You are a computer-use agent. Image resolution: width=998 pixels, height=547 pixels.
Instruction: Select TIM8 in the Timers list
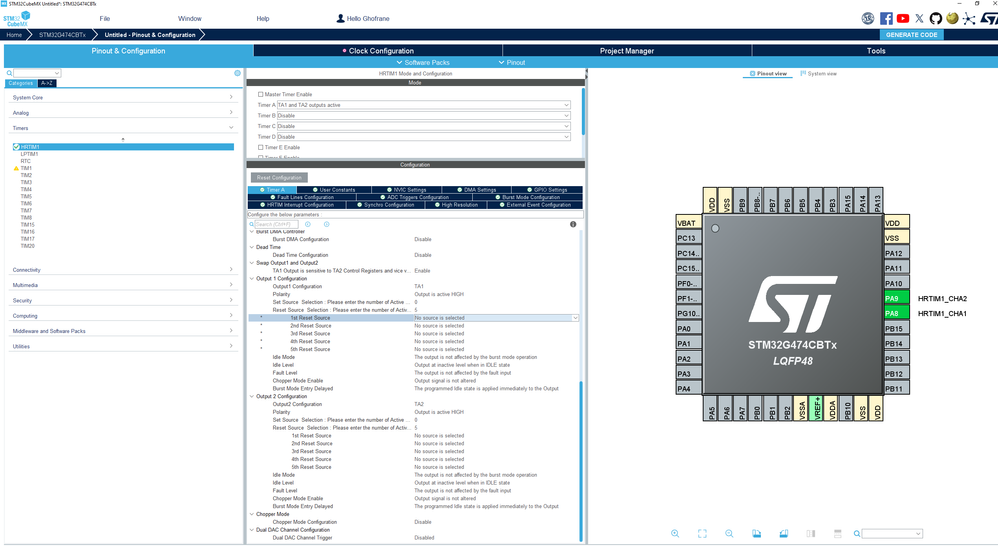point(26,218)
